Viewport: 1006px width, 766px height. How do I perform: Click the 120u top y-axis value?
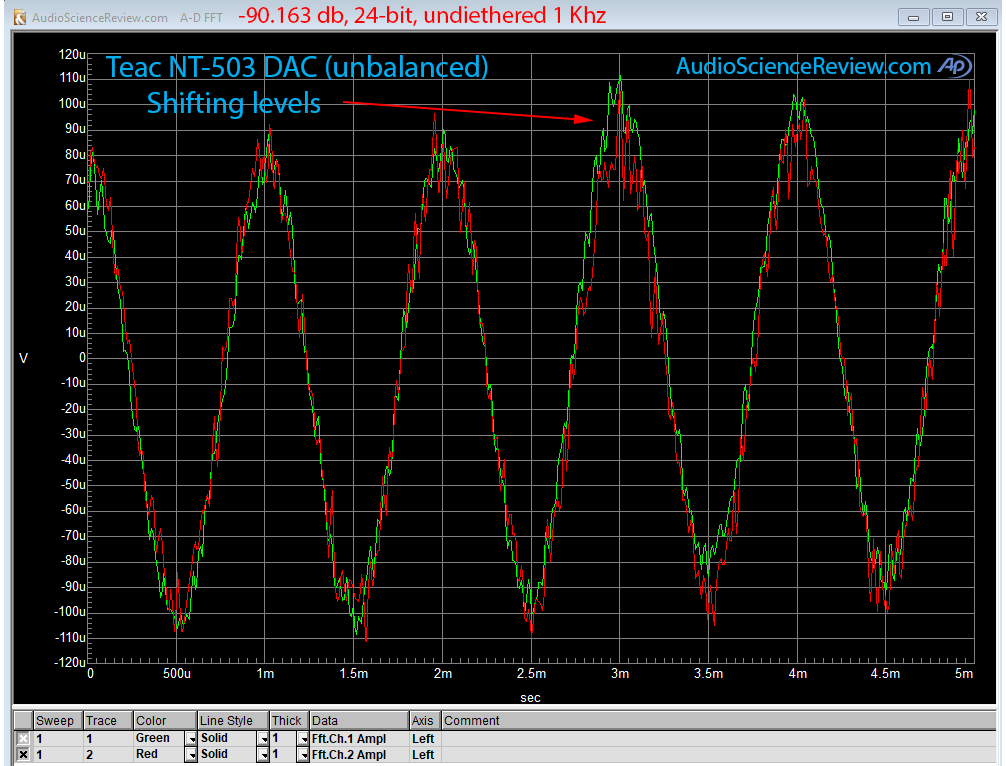[x=72, y=55]
